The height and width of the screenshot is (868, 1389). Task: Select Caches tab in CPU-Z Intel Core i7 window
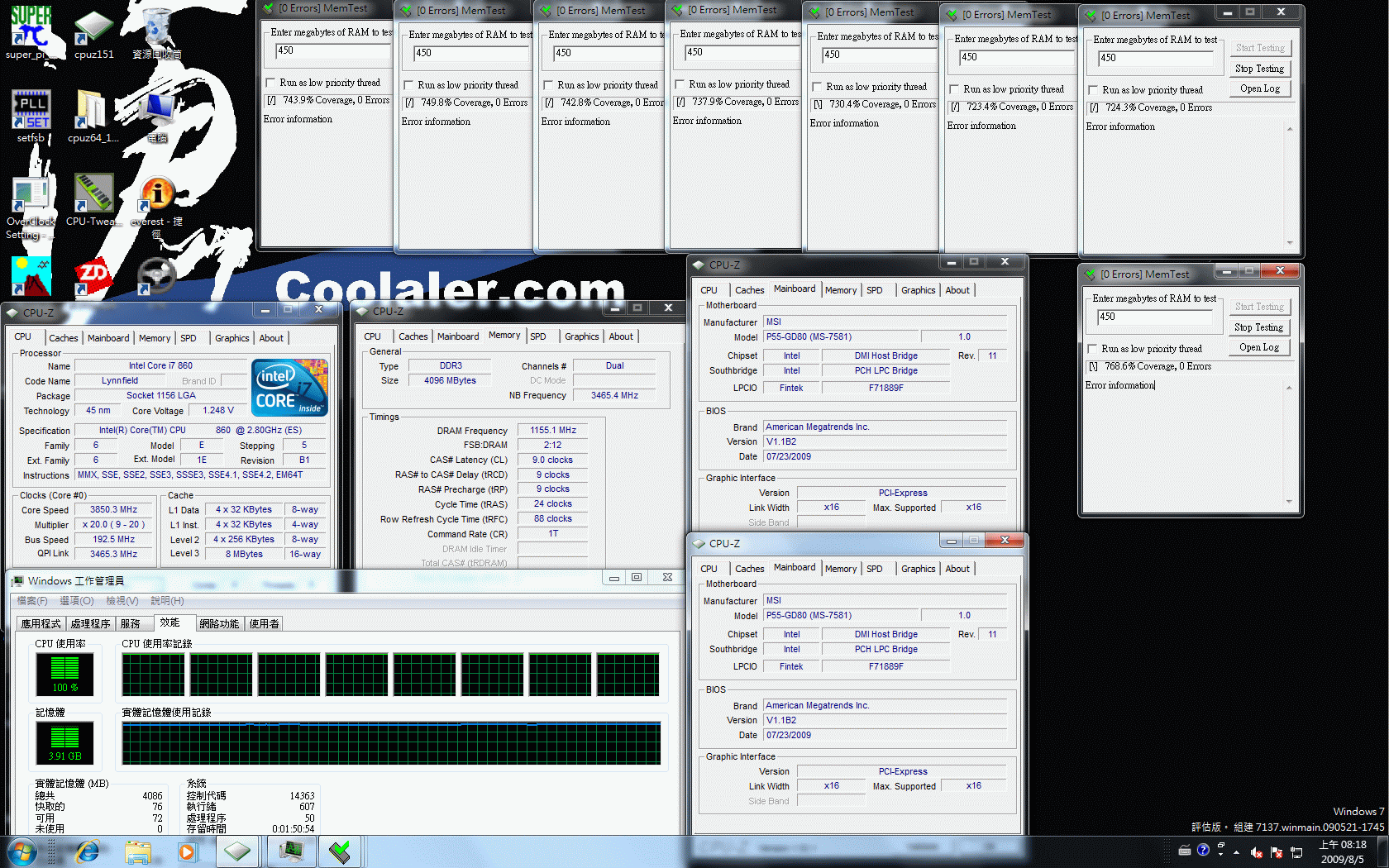click(x=63, y=338)
